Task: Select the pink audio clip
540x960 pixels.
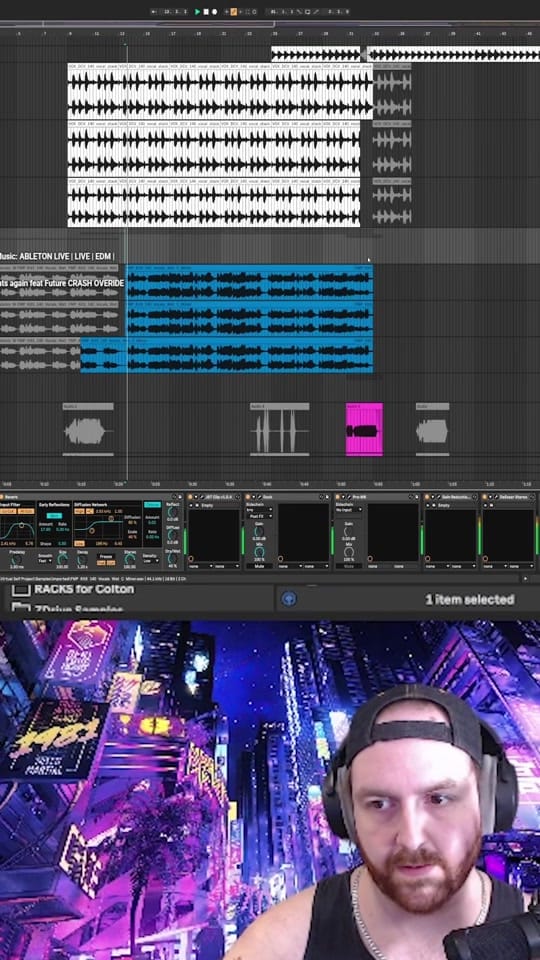Action: (364, 429)
